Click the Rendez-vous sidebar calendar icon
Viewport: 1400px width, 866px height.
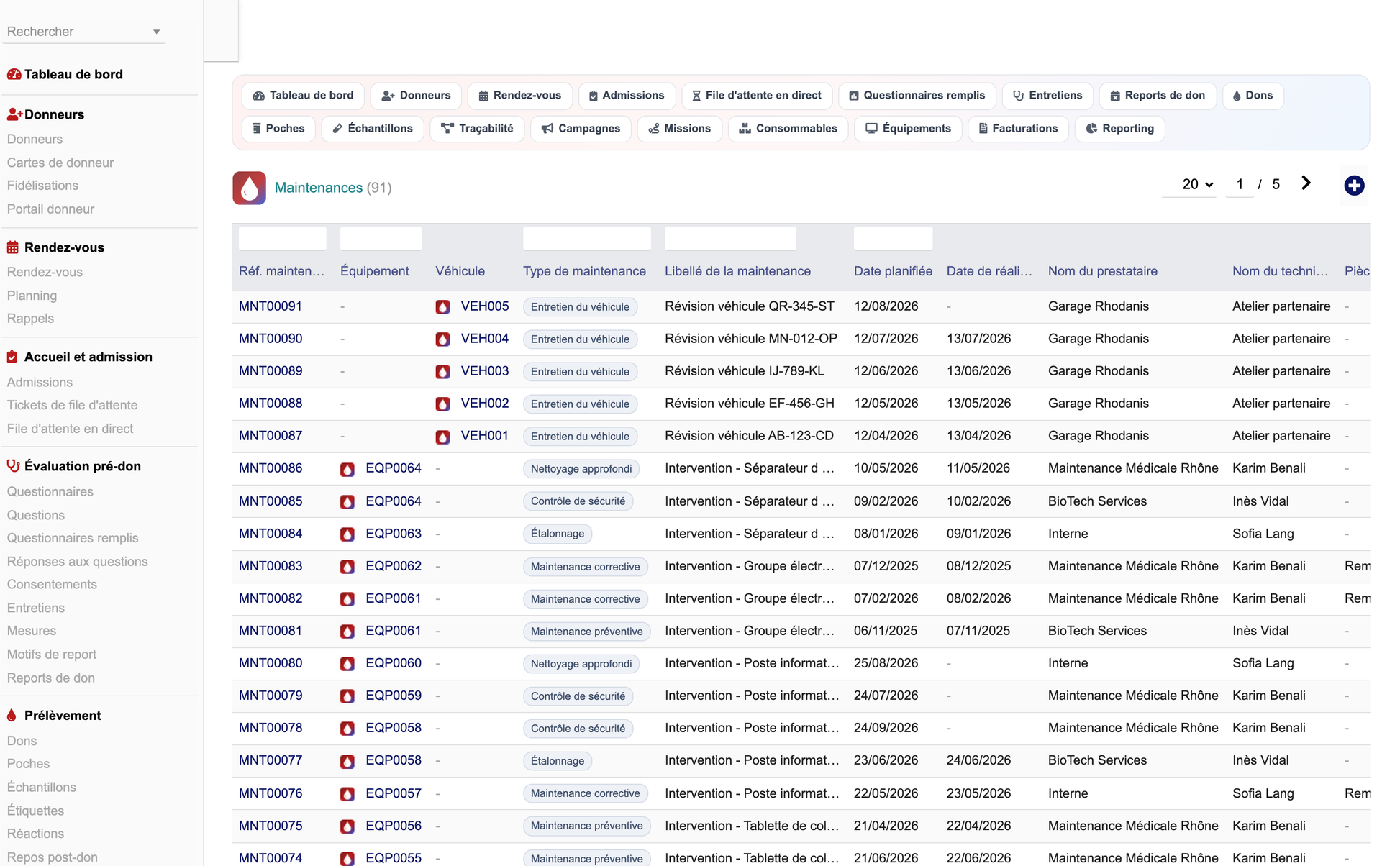13,247
